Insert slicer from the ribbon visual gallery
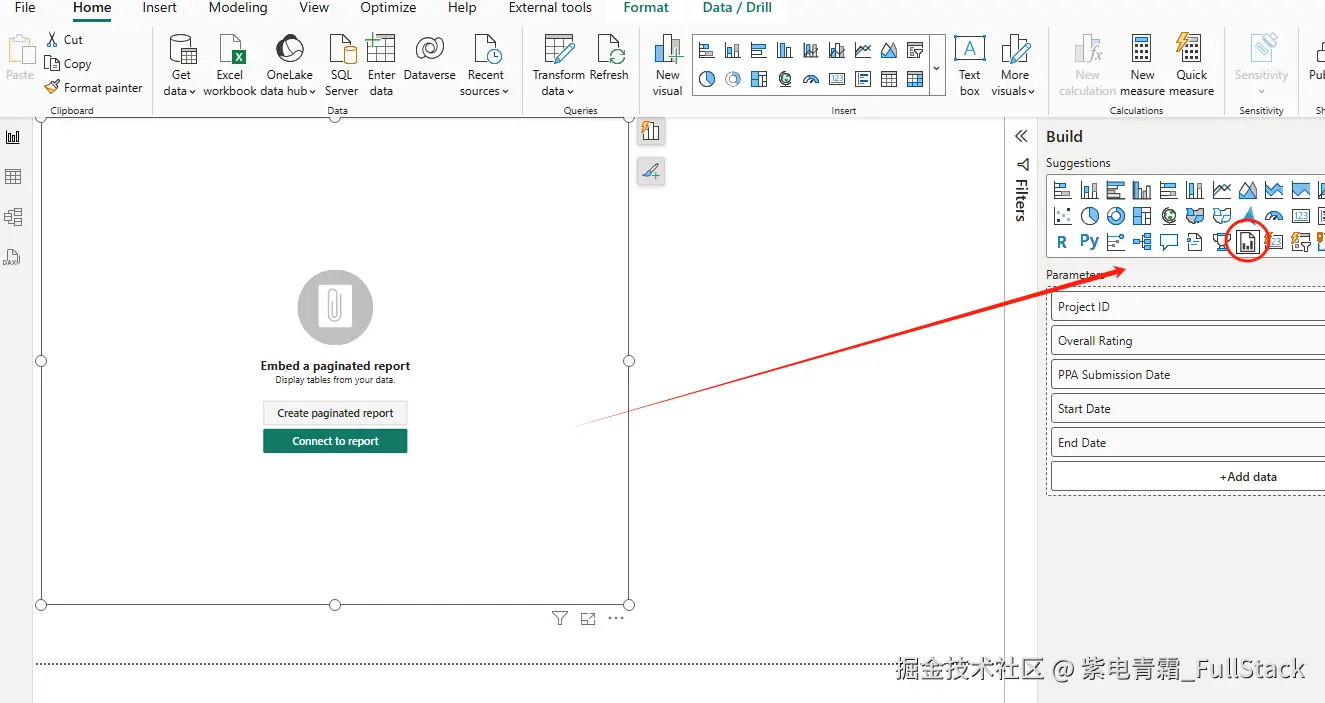 pyautogui.click(x=915, y=50)
